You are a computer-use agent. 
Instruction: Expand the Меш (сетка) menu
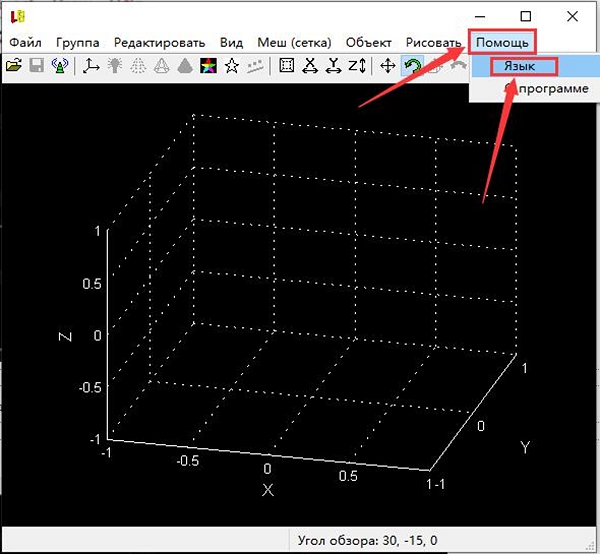pos(294,42)
